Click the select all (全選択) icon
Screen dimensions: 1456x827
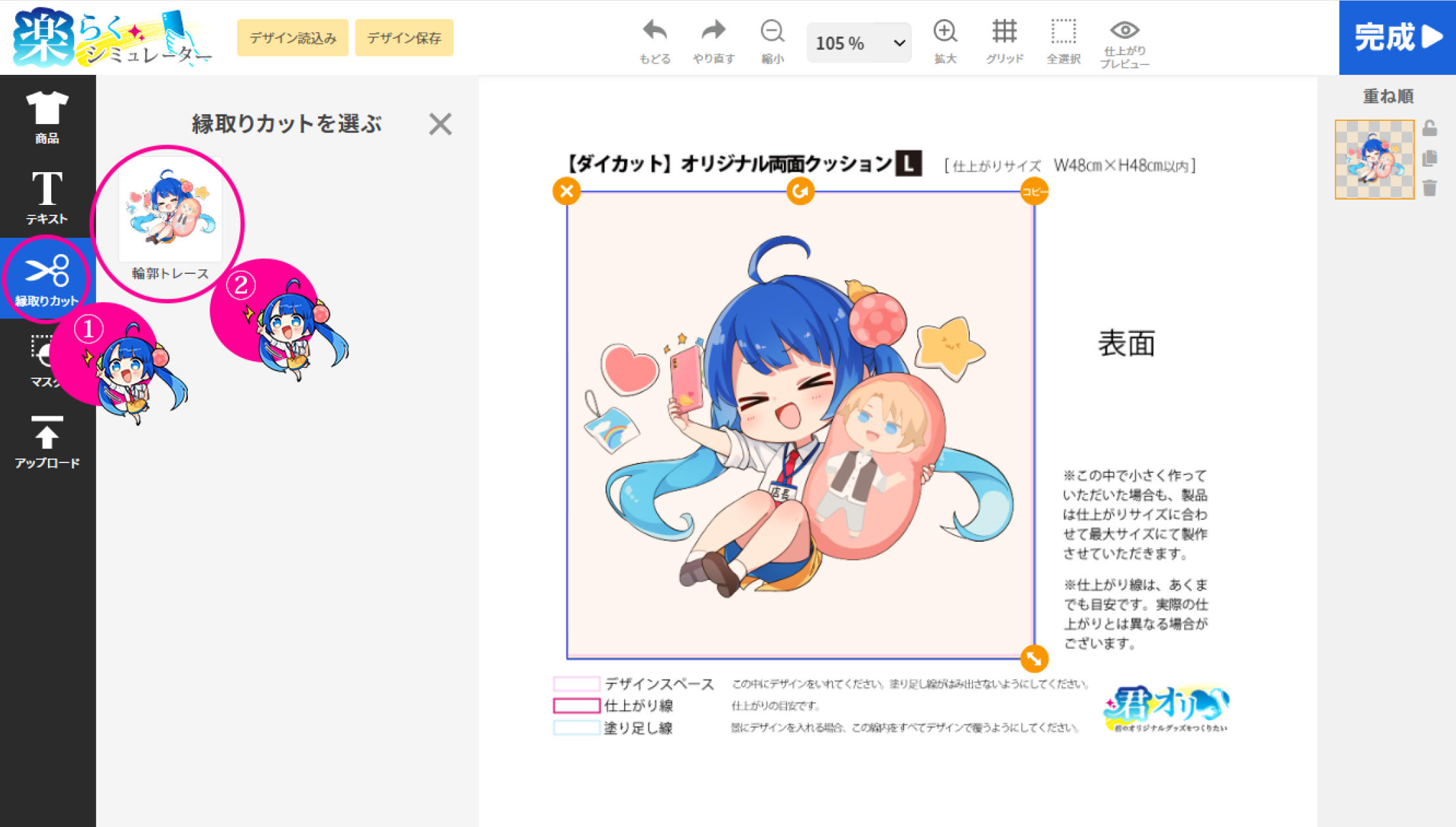tap(1063, 32)
